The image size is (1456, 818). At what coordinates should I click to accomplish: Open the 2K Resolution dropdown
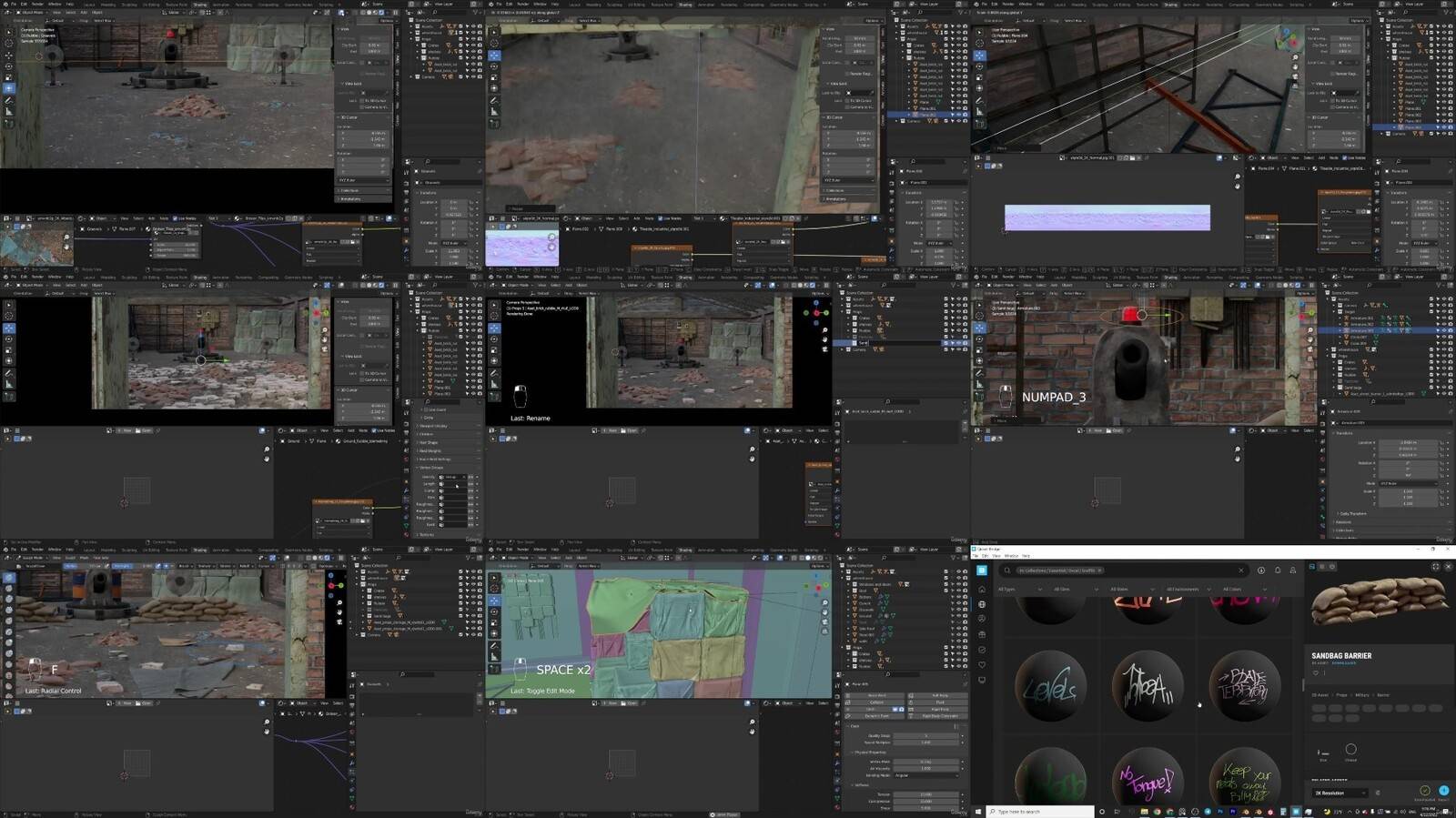point(1340,793)
